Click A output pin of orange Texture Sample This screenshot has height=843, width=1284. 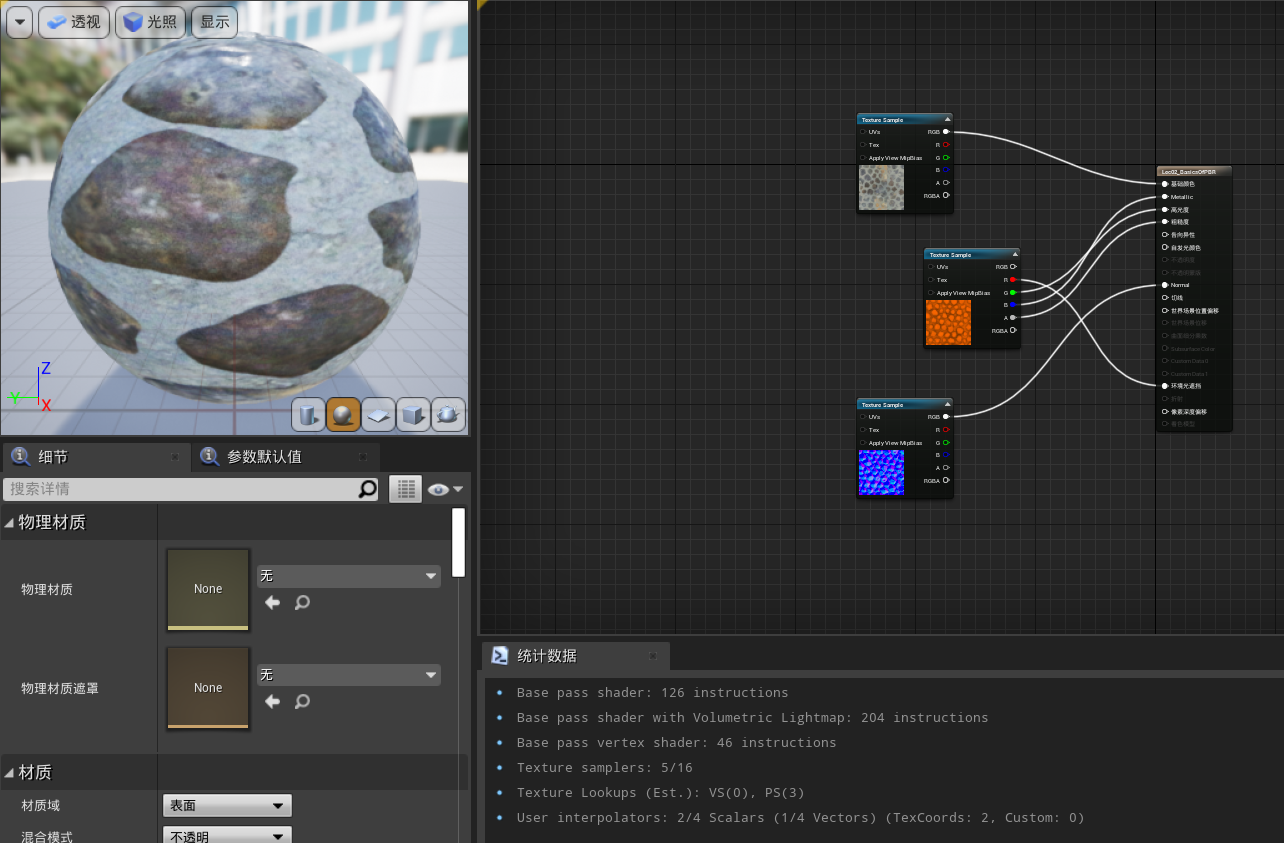click(x=1013, y=317)
